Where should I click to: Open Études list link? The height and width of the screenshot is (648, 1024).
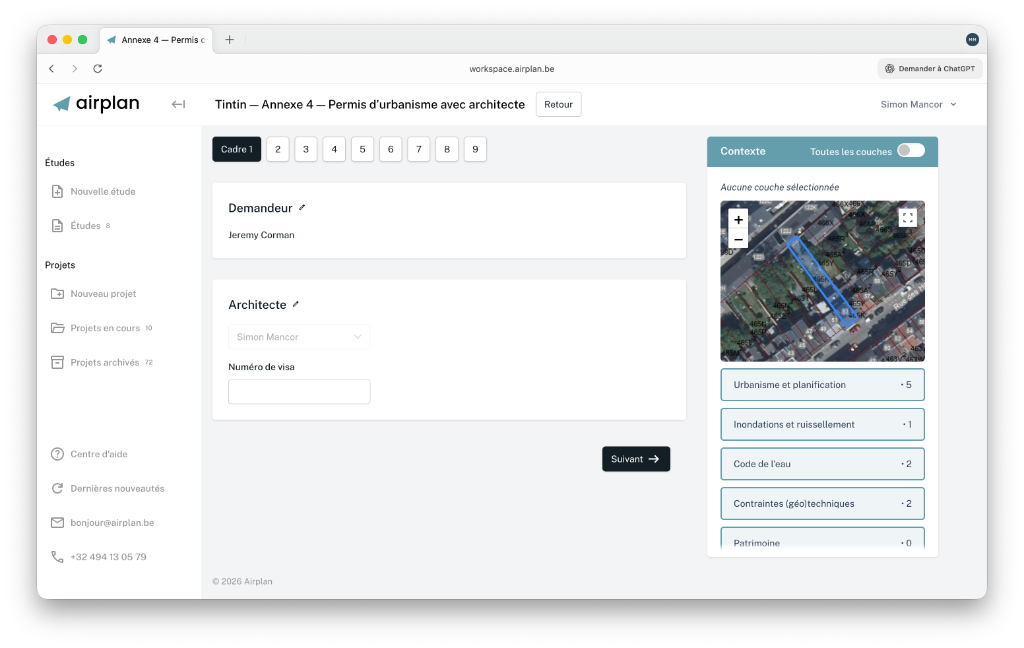tap(86, 225)
